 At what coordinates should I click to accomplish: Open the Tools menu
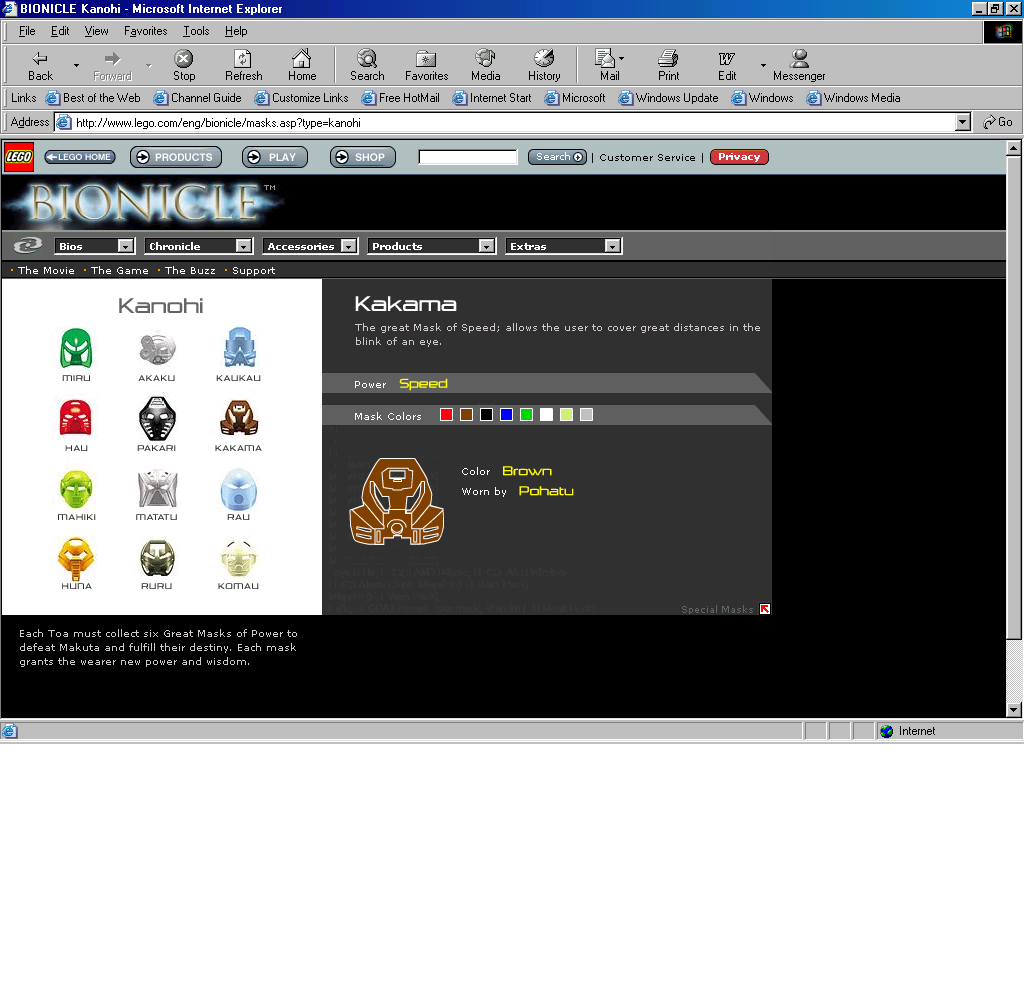click(x=196, y=31)
